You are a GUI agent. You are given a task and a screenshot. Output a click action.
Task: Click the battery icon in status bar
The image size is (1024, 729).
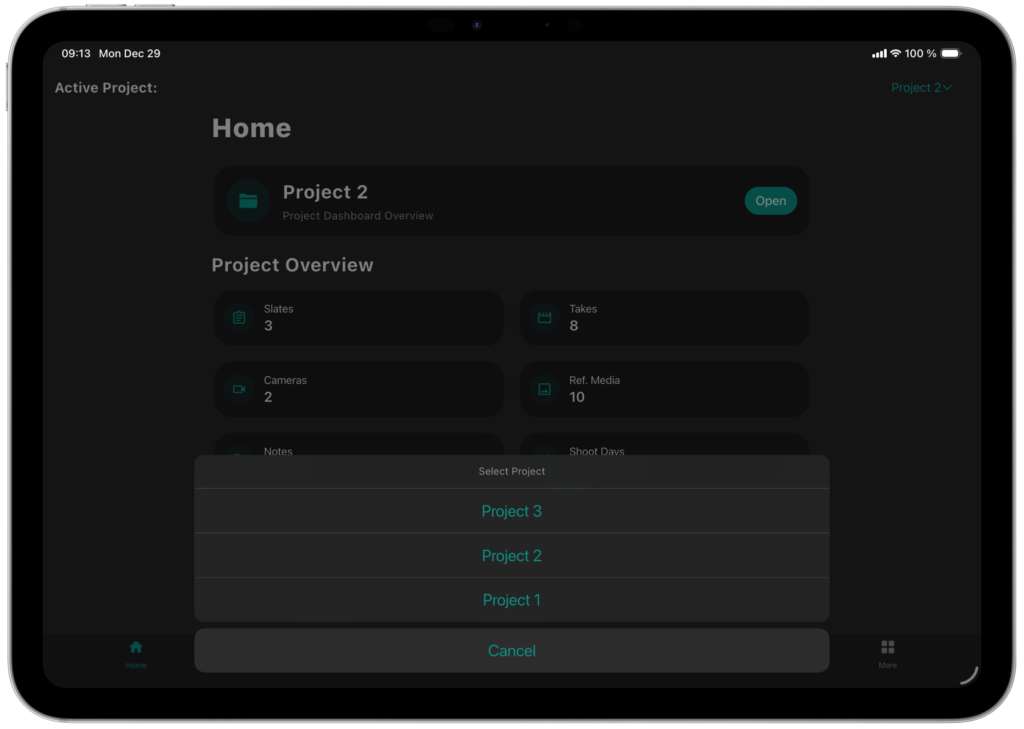coord(950,53)
